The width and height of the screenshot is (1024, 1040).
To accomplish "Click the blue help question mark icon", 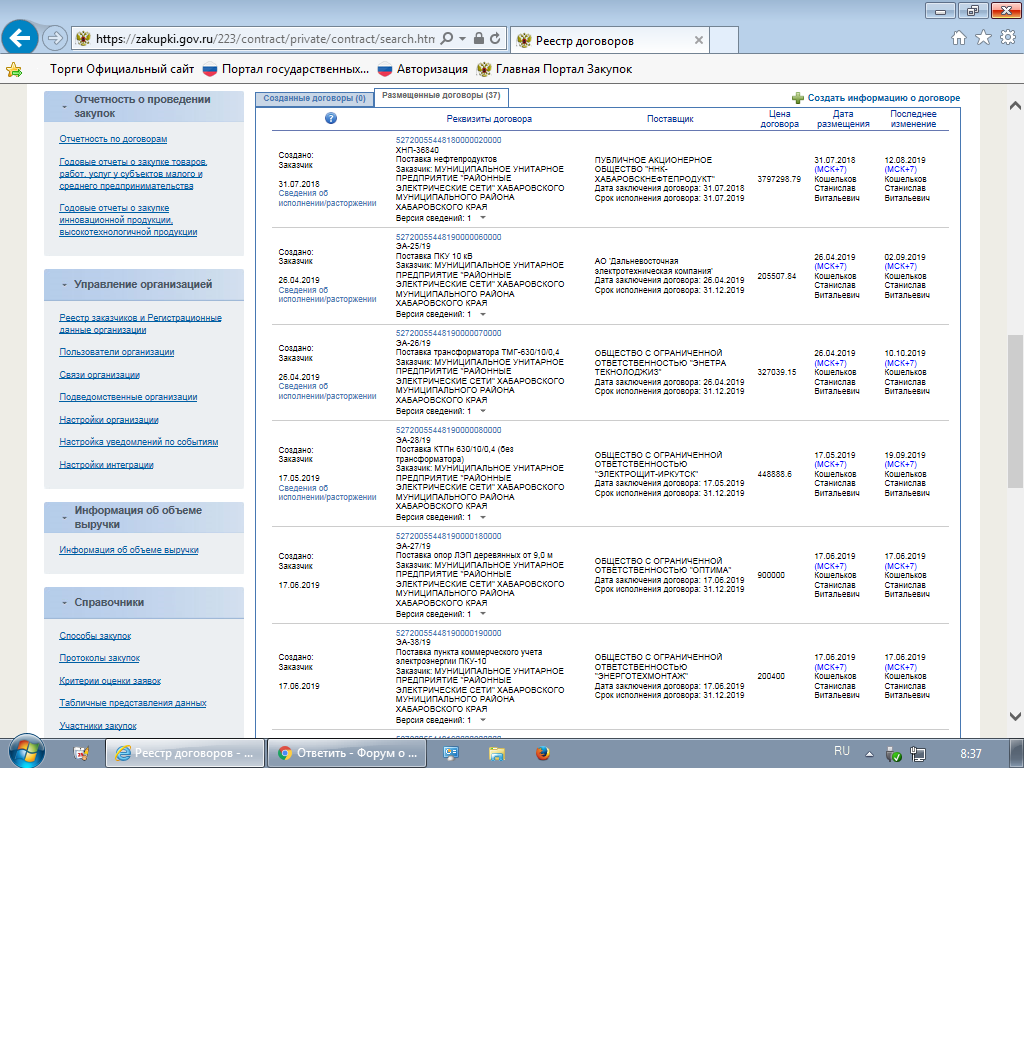I will point(331,118).
